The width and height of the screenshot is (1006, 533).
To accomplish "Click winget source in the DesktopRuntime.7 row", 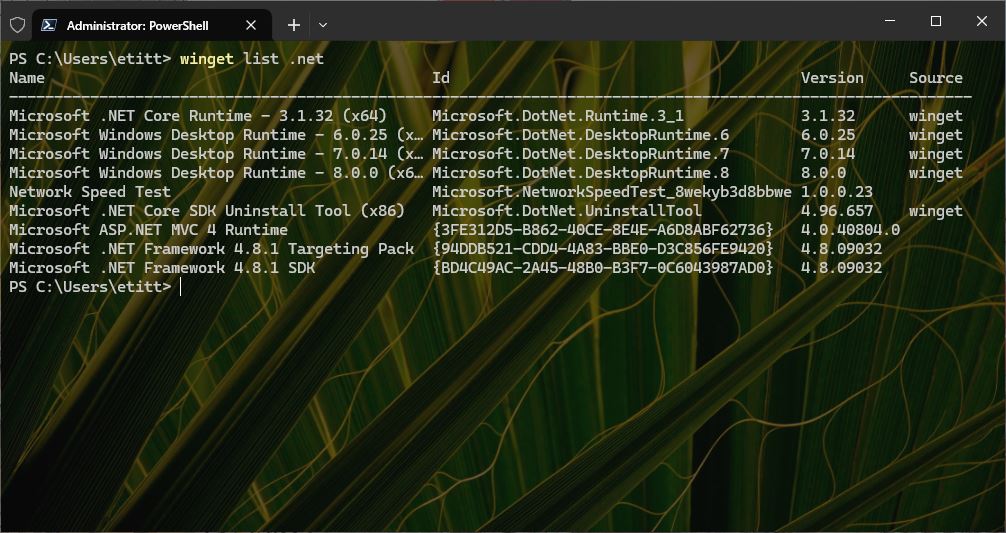I will tap(936, 154).
